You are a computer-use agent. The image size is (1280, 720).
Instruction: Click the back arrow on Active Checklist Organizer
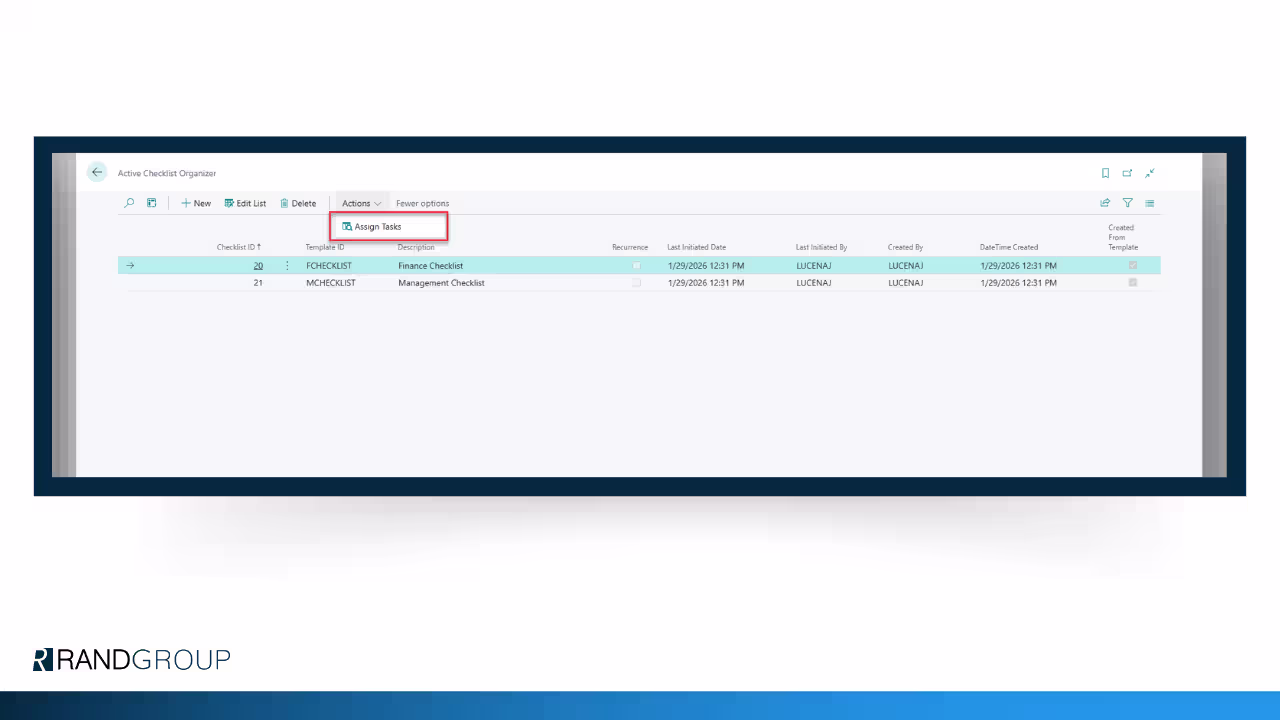click(x=97, y=172)
